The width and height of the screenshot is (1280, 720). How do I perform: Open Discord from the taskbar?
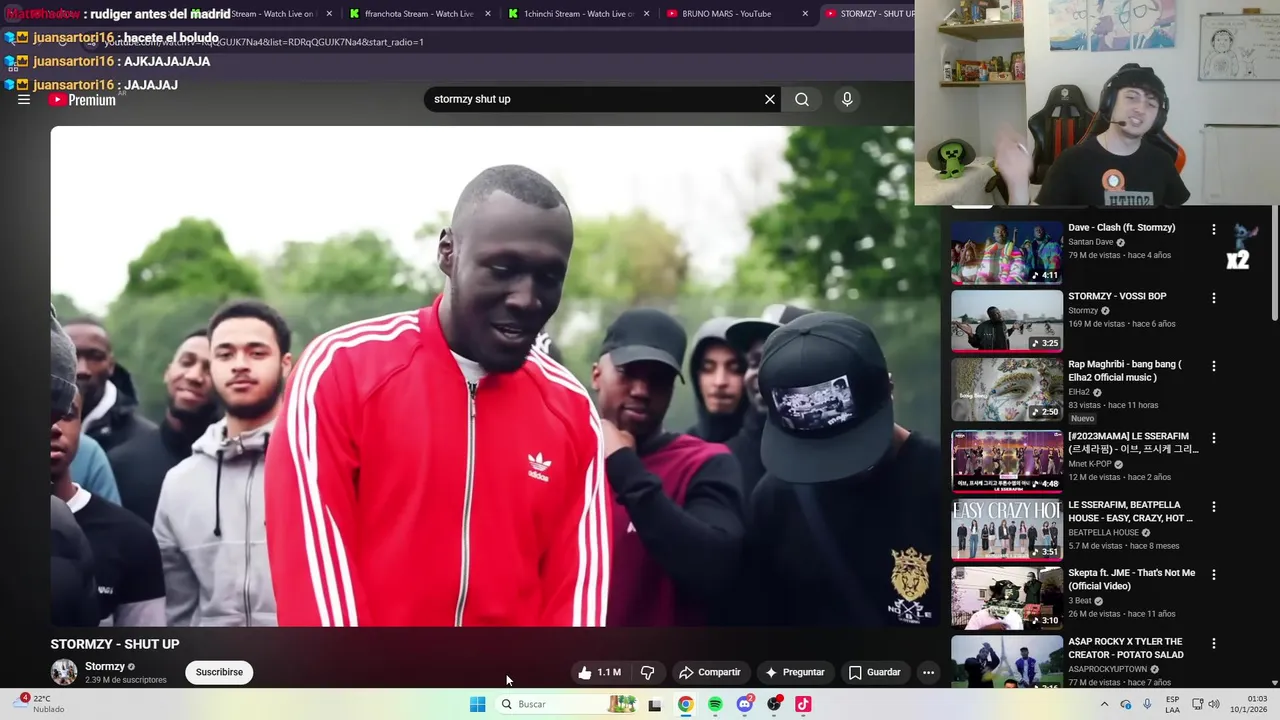coord(745,704)
